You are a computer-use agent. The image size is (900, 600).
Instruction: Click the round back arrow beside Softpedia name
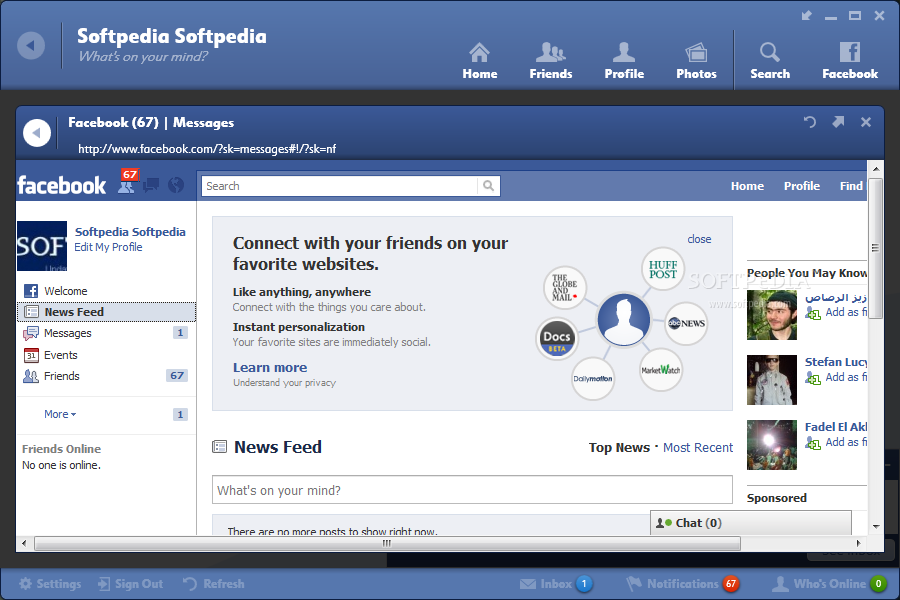pos(31,45)
